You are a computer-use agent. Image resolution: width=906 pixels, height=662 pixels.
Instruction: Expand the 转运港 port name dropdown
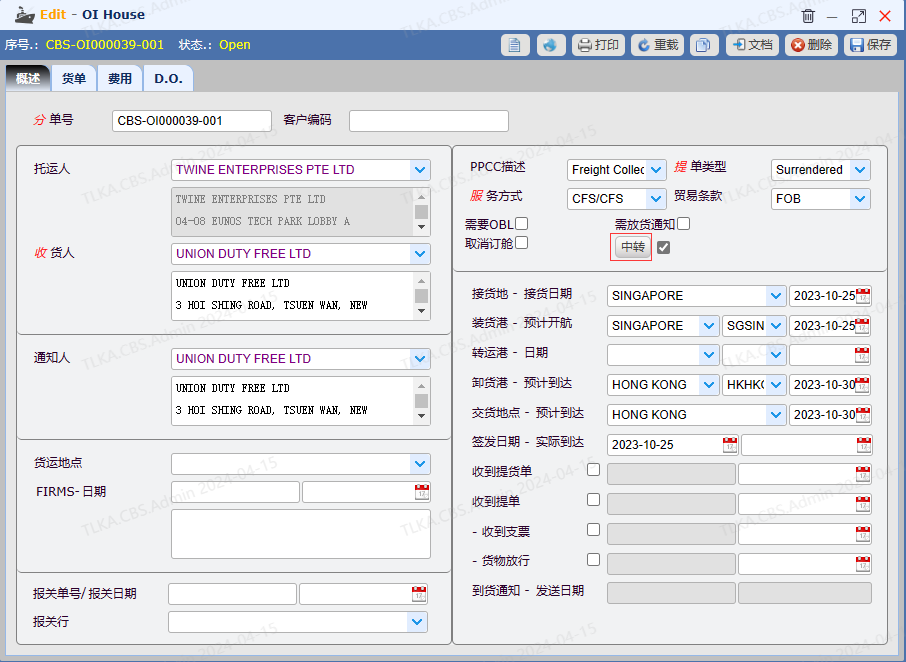click(x=708, y=355)
